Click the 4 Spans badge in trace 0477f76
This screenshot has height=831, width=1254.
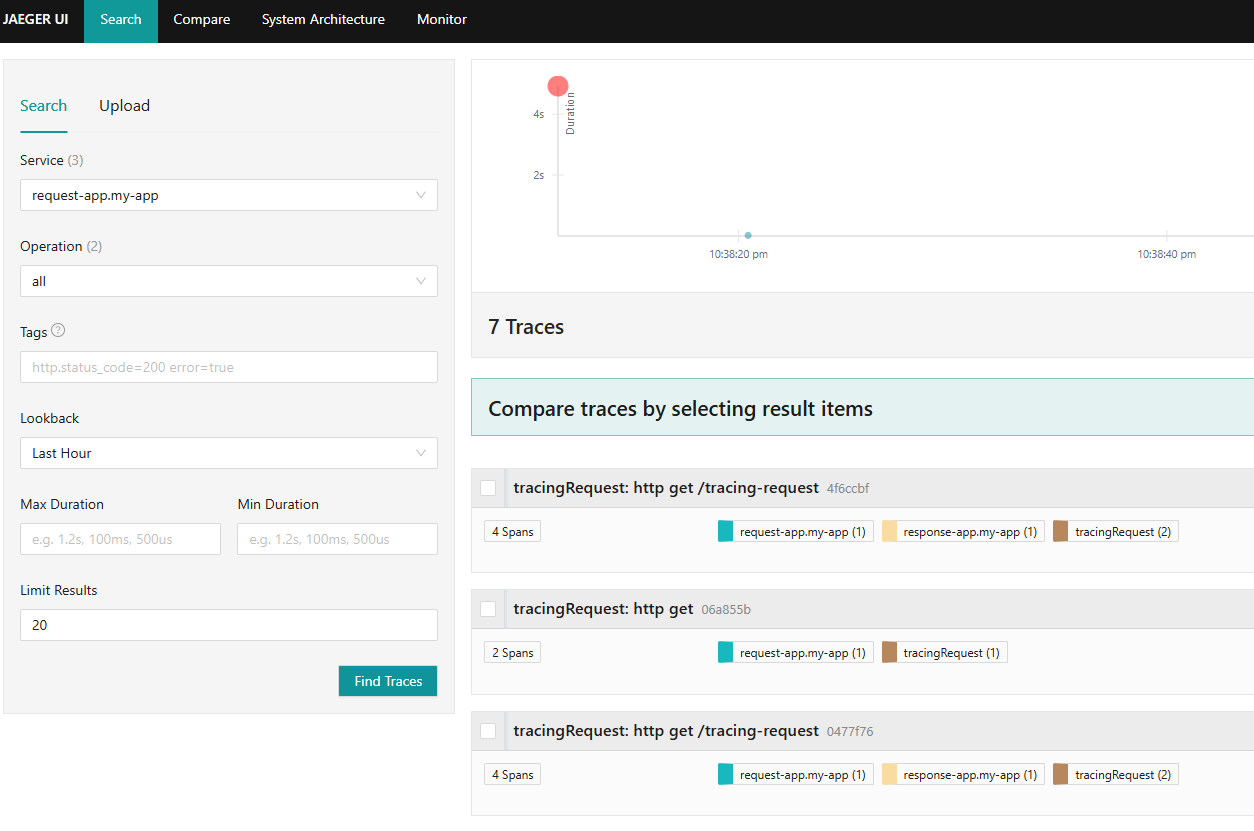pyautogui.click(x=512, y=774)
